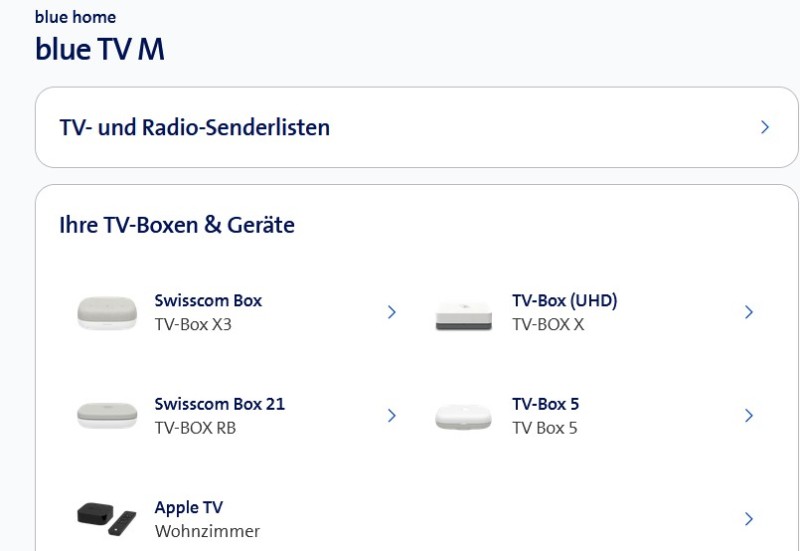Click the Swisscom Box 21 device image
This screenshot has width=800, height=551.
(x=107, y=416)
